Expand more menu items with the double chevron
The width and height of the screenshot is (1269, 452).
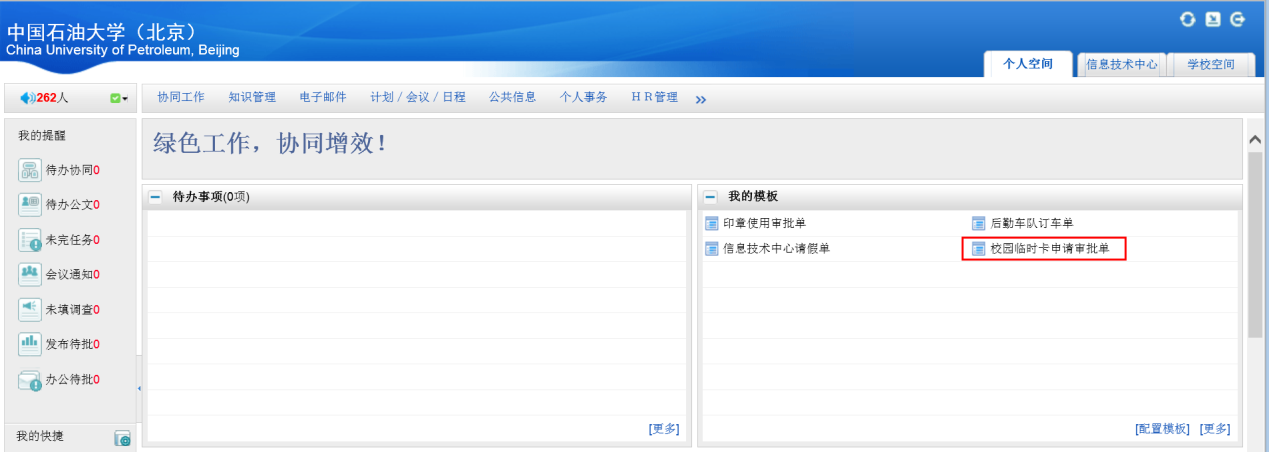[700, 99]
